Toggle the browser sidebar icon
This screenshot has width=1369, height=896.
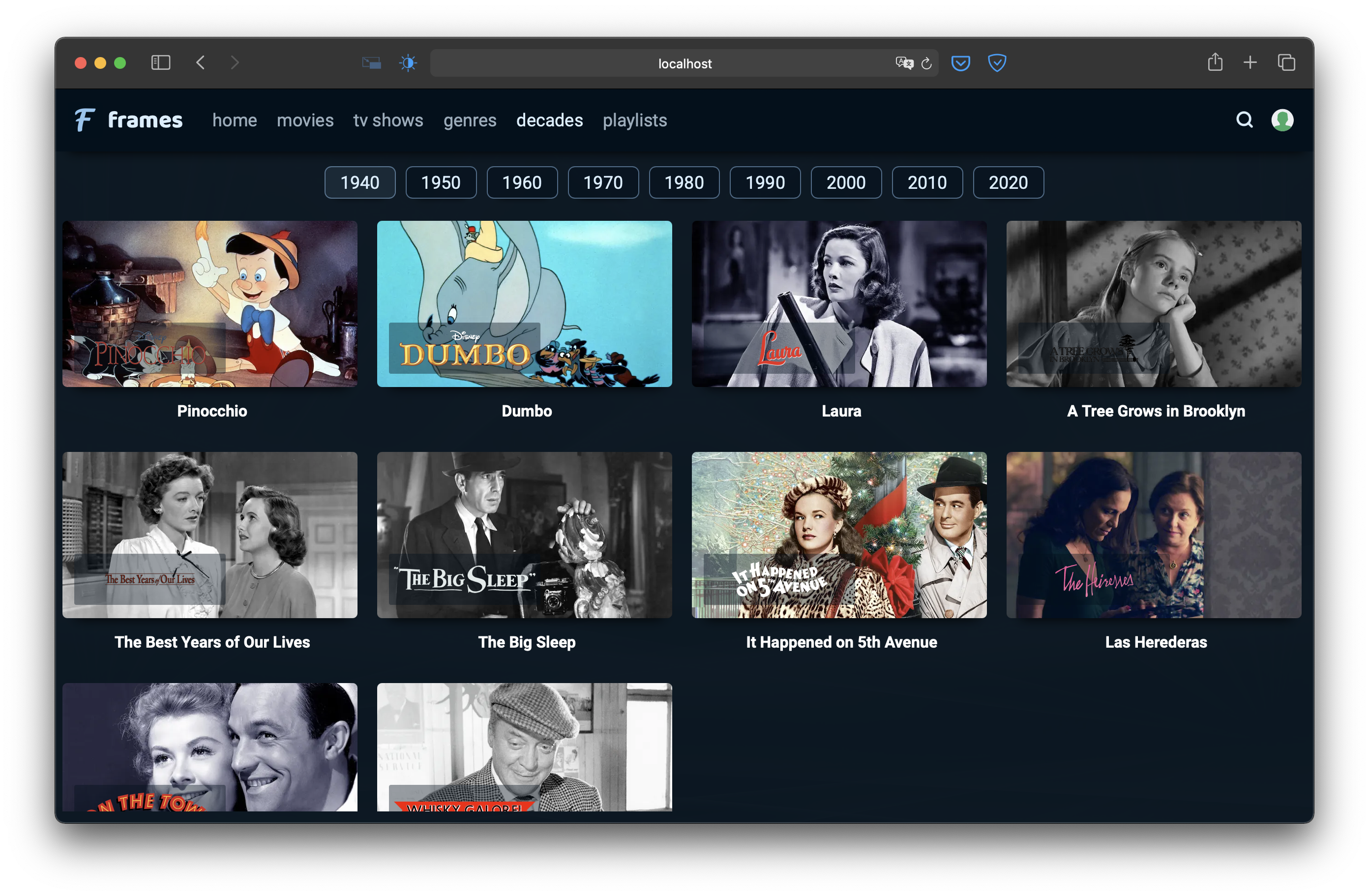(160, 62)
